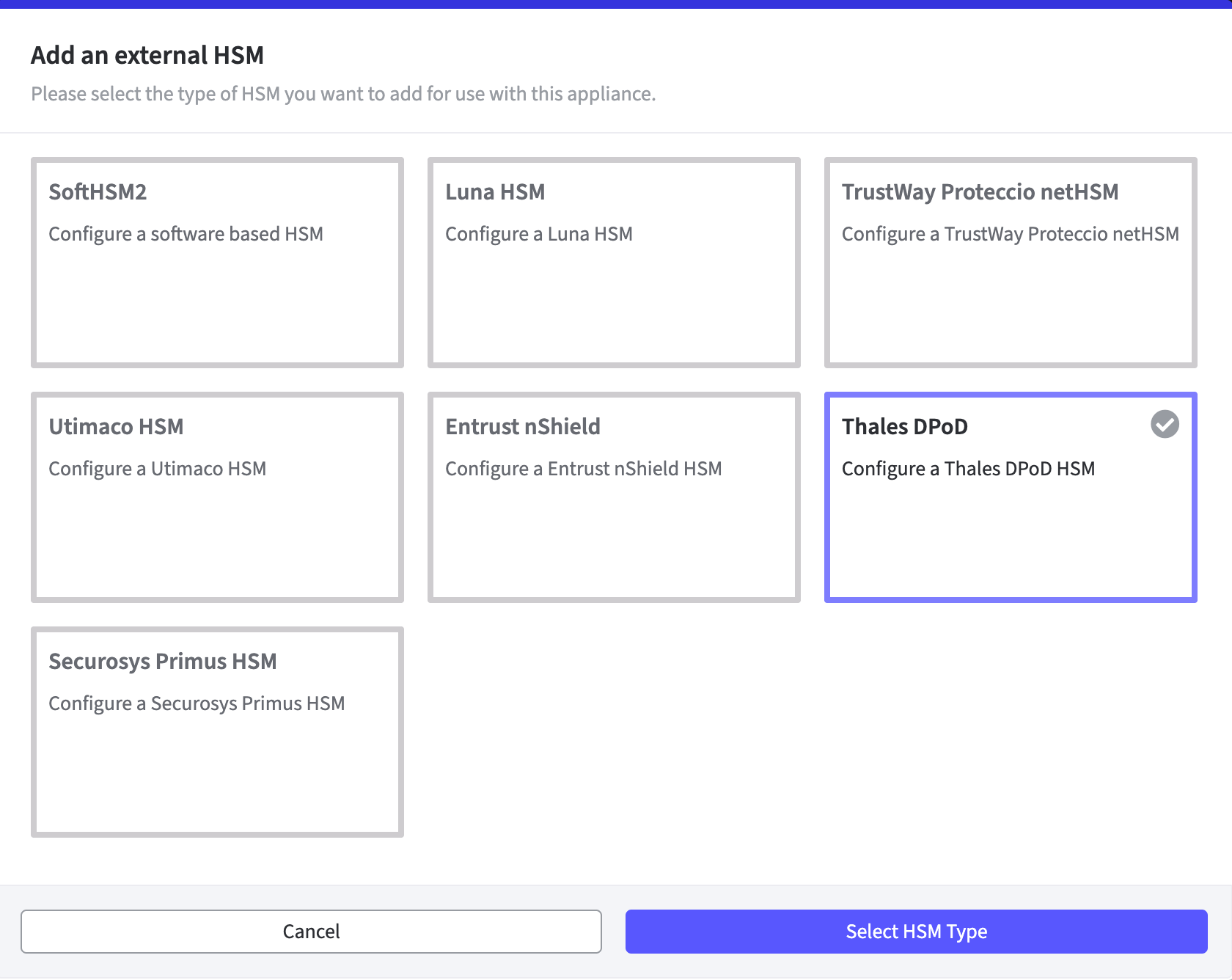Screen dimensions: 1232x980
Task: Click 'Configure a software based HSM' description
Action: tap(186, 234)
